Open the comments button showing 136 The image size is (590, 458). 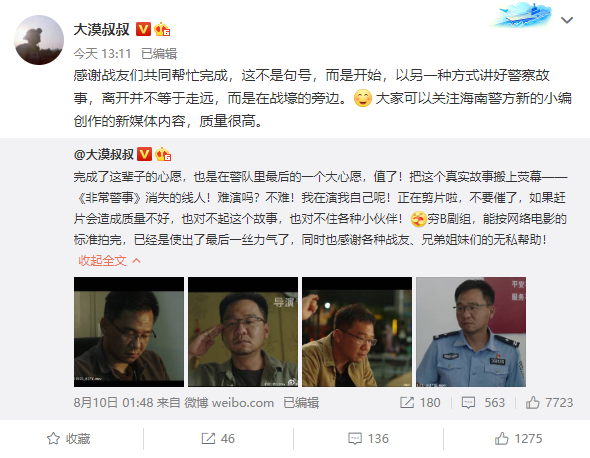368,439
